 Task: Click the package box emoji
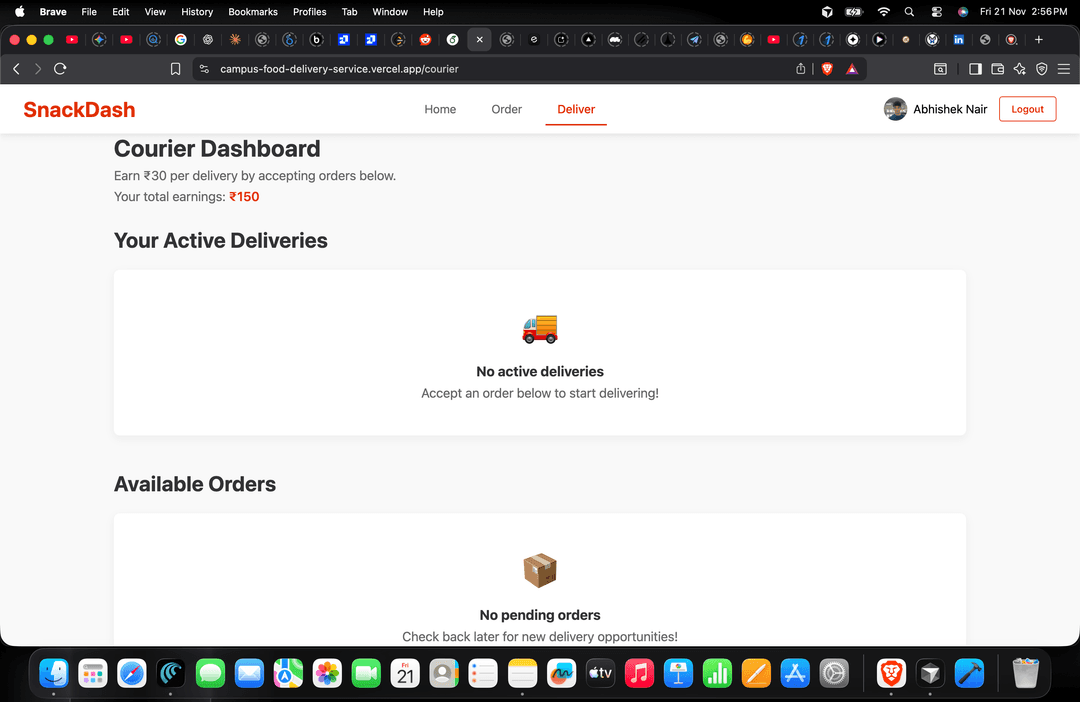(540, 570)
